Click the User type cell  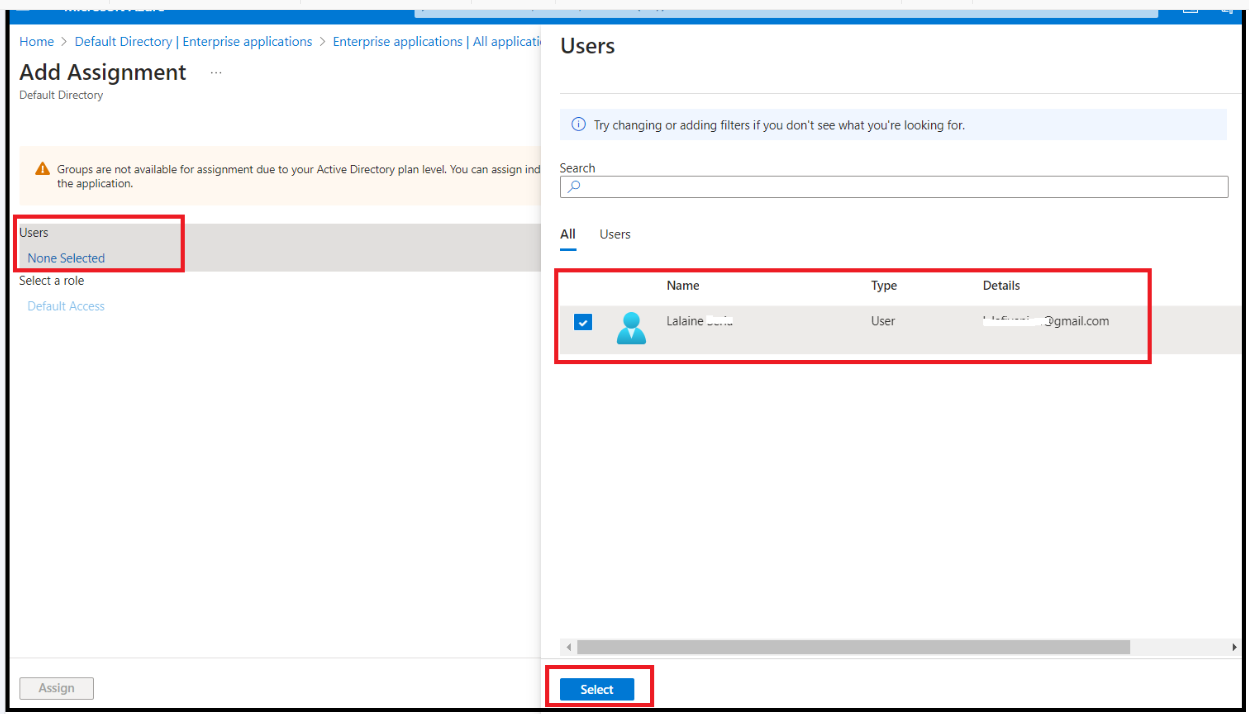click(x=883, y=321)
